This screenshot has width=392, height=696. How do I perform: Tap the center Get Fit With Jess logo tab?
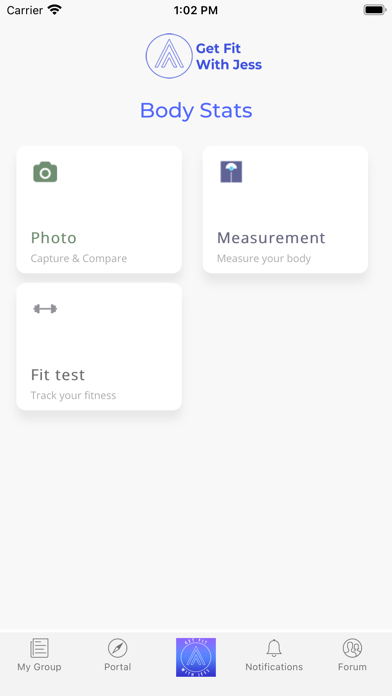pyautogui.click(x=196, y=657)
